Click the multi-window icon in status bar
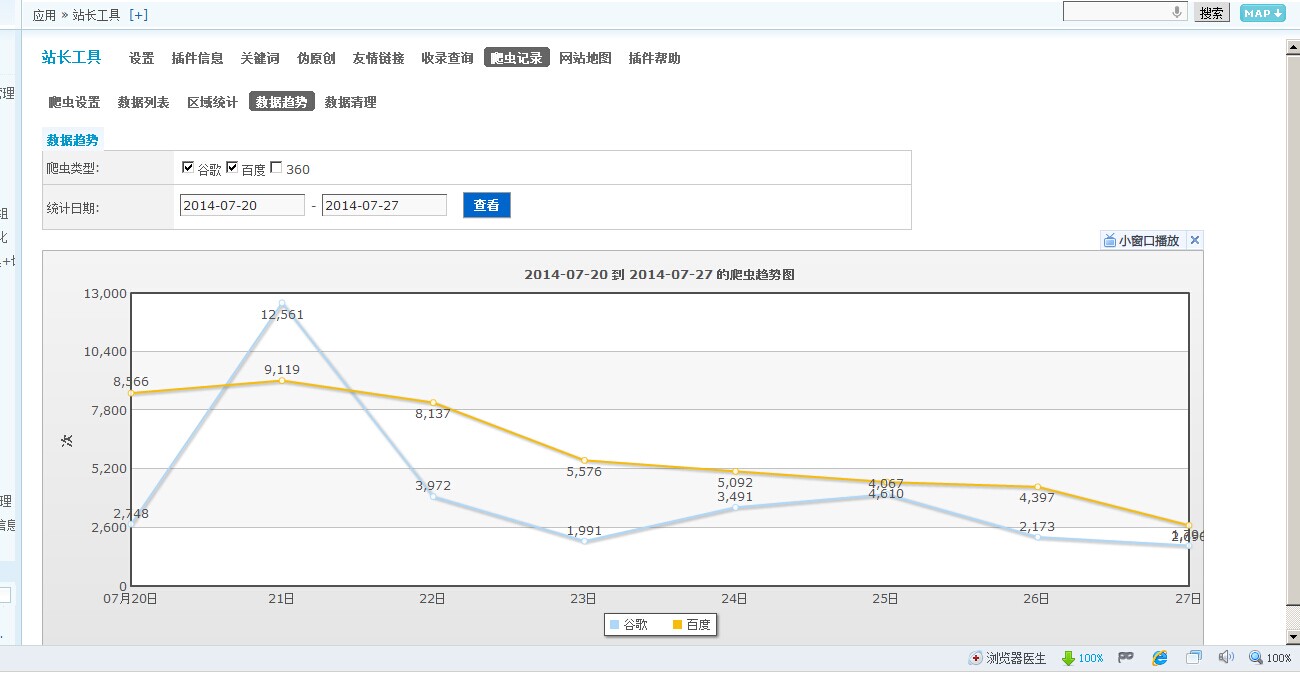This screenshot has width=1300, height=673. point(1194,658)
